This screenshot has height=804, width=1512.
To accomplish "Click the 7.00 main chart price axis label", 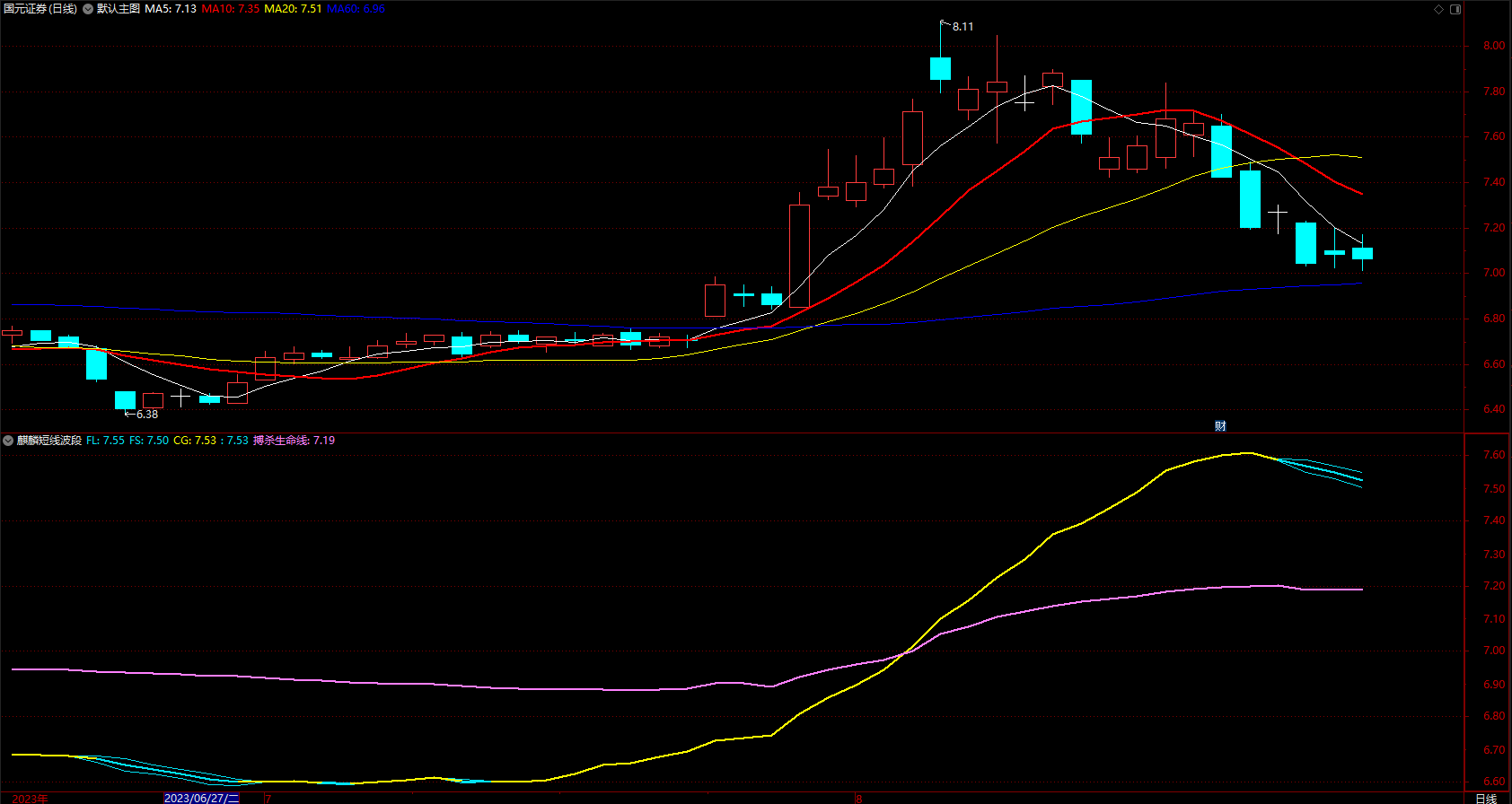I will tap(1494, 273).
